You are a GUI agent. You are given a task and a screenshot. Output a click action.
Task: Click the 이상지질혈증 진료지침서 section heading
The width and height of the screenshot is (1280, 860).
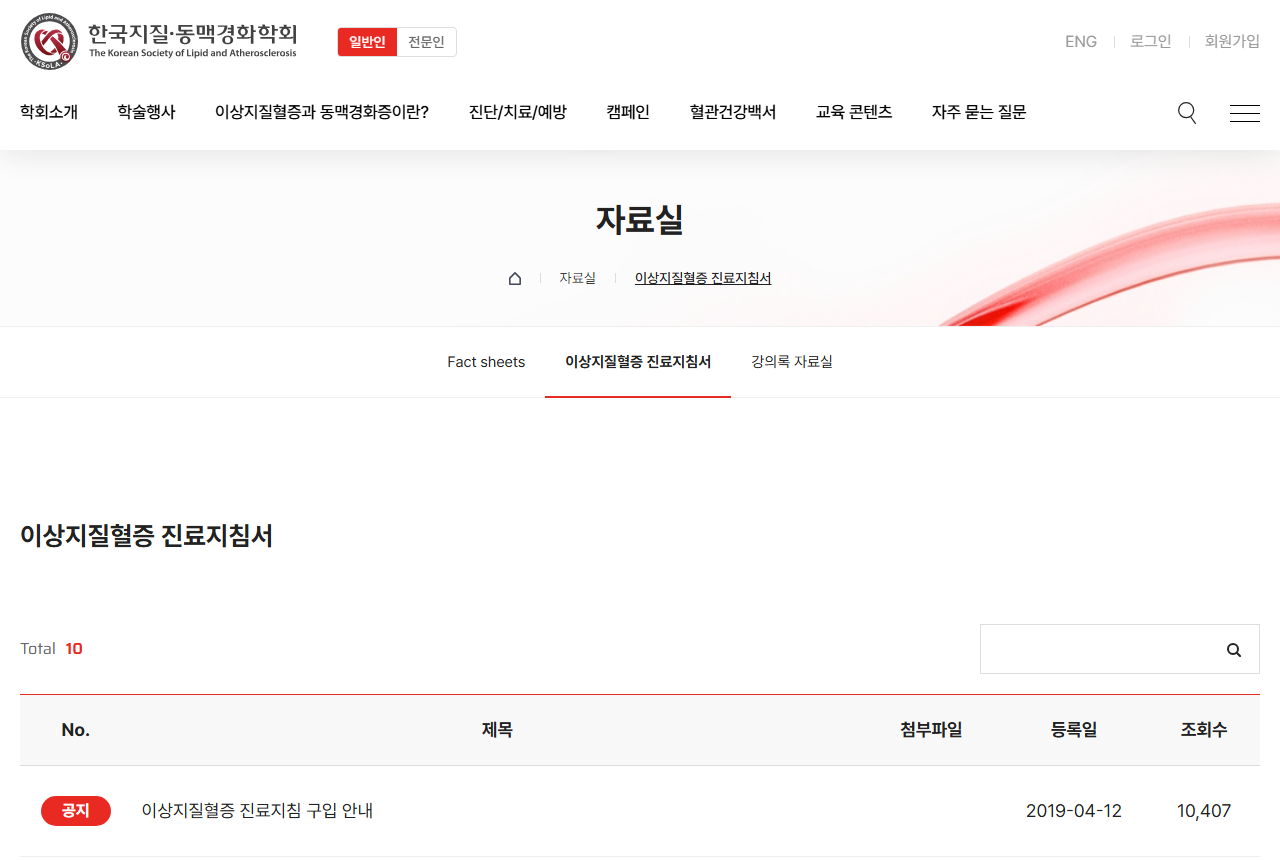pyautogui.click(x=147, y=536)
